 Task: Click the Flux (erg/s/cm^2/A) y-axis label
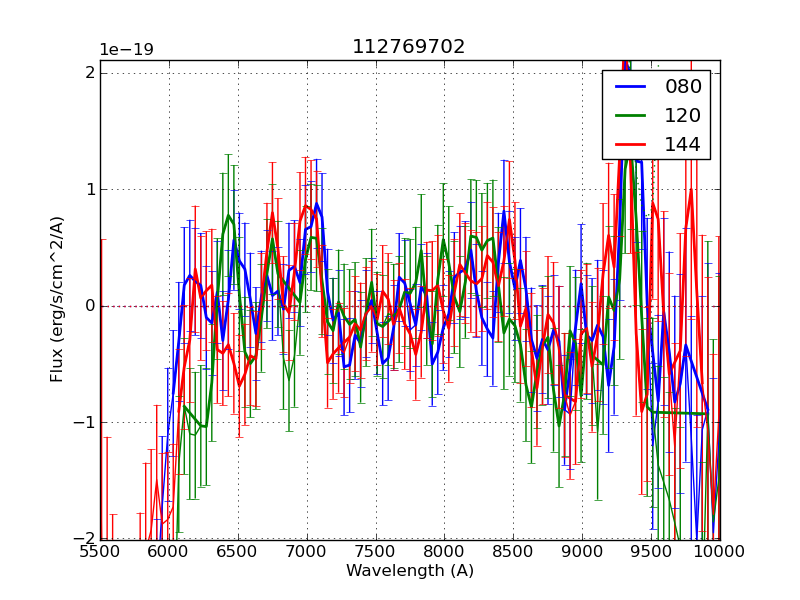[x=58, y=299]
